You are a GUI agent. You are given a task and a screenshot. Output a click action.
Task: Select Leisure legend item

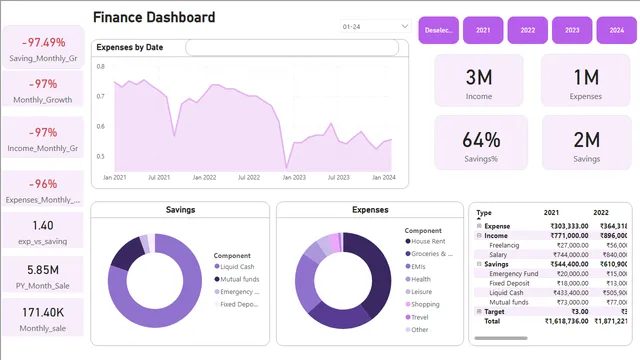(x=418, y=292)
